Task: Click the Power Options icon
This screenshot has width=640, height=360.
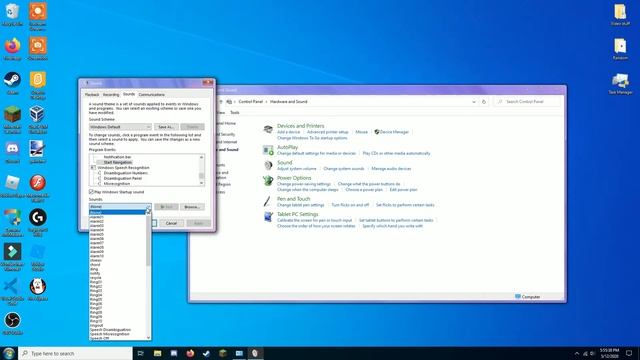Action: [x=268, y=180]
